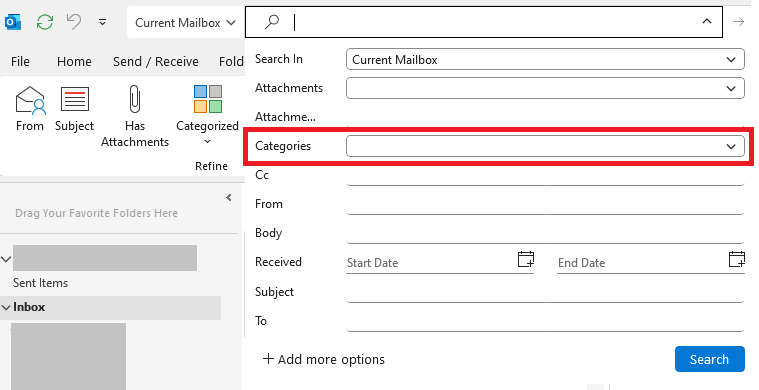This screenshot has width=759, height=390.
Task: Collapse the advanced search panel chevron
Action: click(x=707, y=21)
